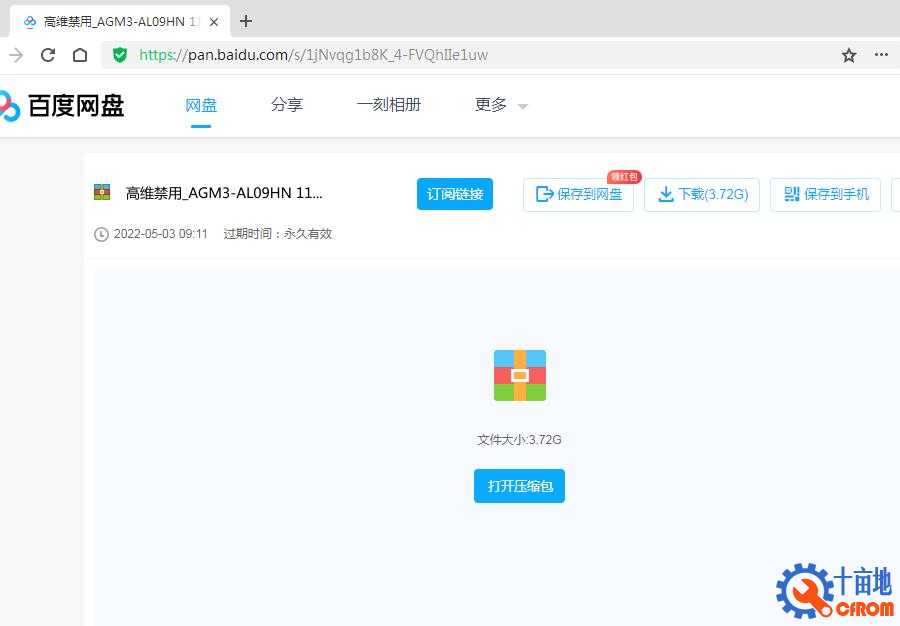The width and height of the screenshot is (900, 626).
Task: Click the archive icon beside the file name
Action: 102,192
